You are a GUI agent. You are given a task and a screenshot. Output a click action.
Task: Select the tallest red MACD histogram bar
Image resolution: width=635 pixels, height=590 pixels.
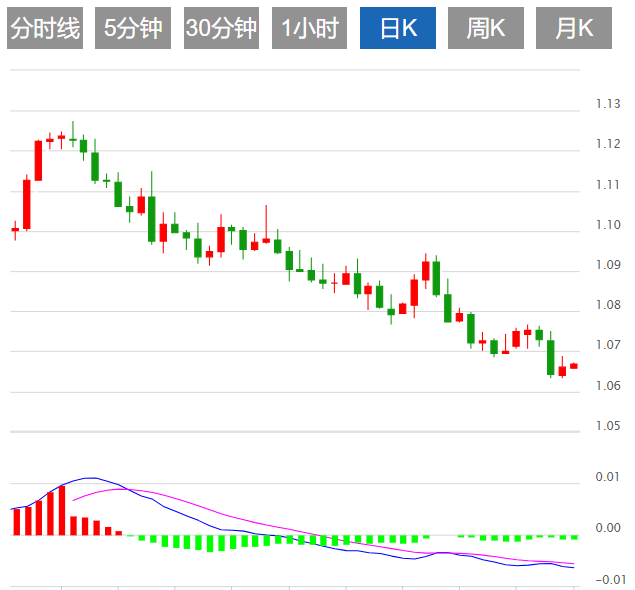(x=62, y=510)
